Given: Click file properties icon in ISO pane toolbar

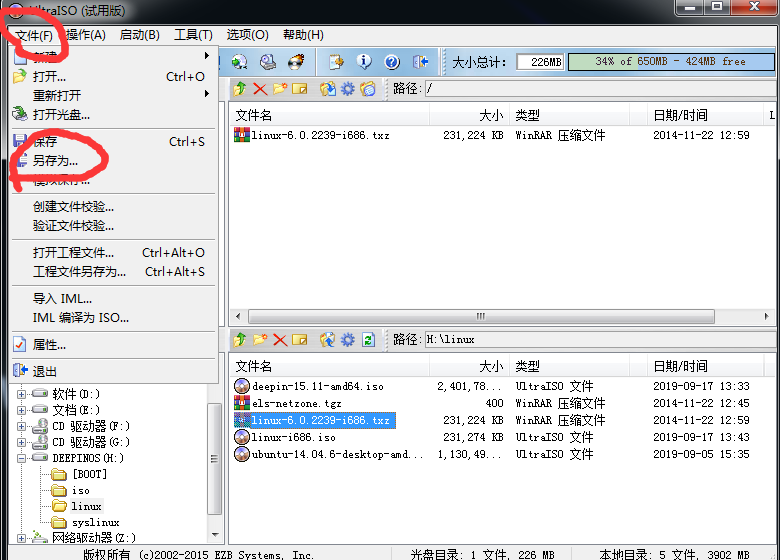Looking at the screenshot, I should tap(368, 89).
